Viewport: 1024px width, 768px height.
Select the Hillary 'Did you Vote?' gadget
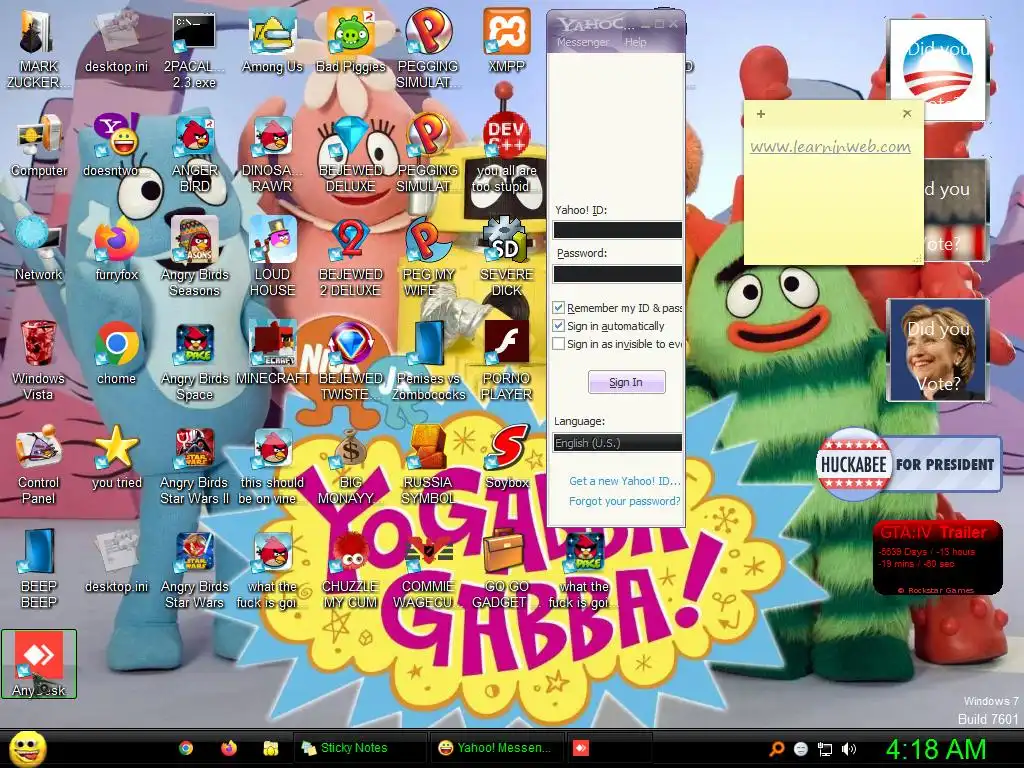point(938,350)
